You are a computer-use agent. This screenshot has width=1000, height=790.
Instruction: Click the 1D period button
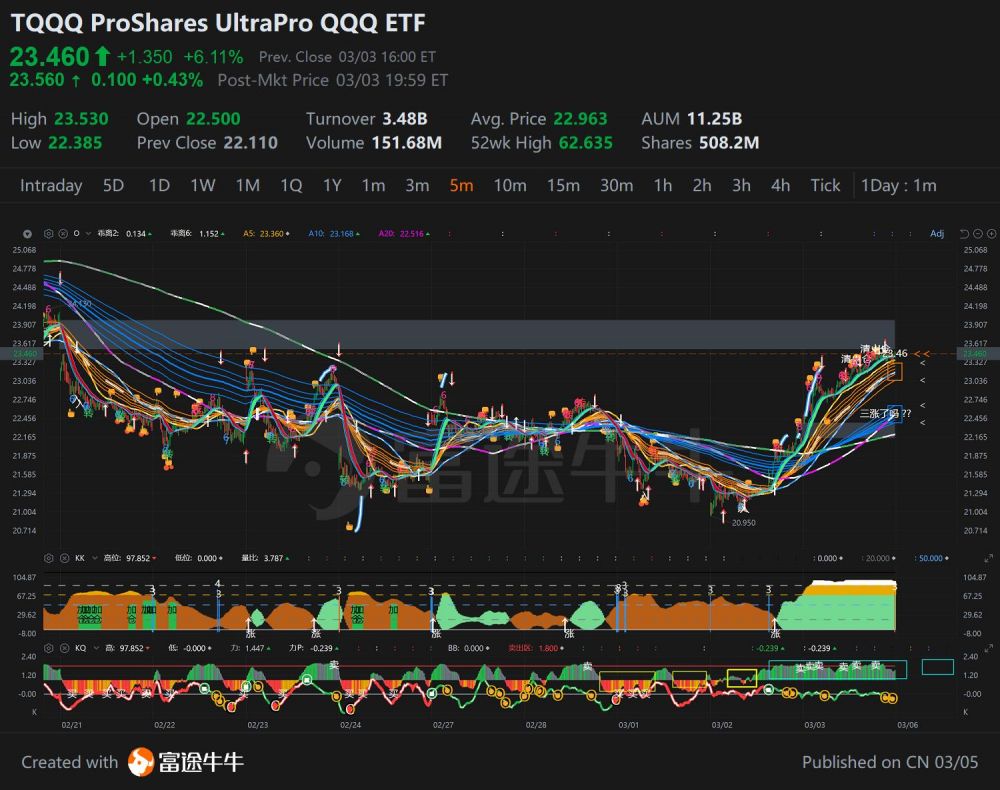(159, 185)
